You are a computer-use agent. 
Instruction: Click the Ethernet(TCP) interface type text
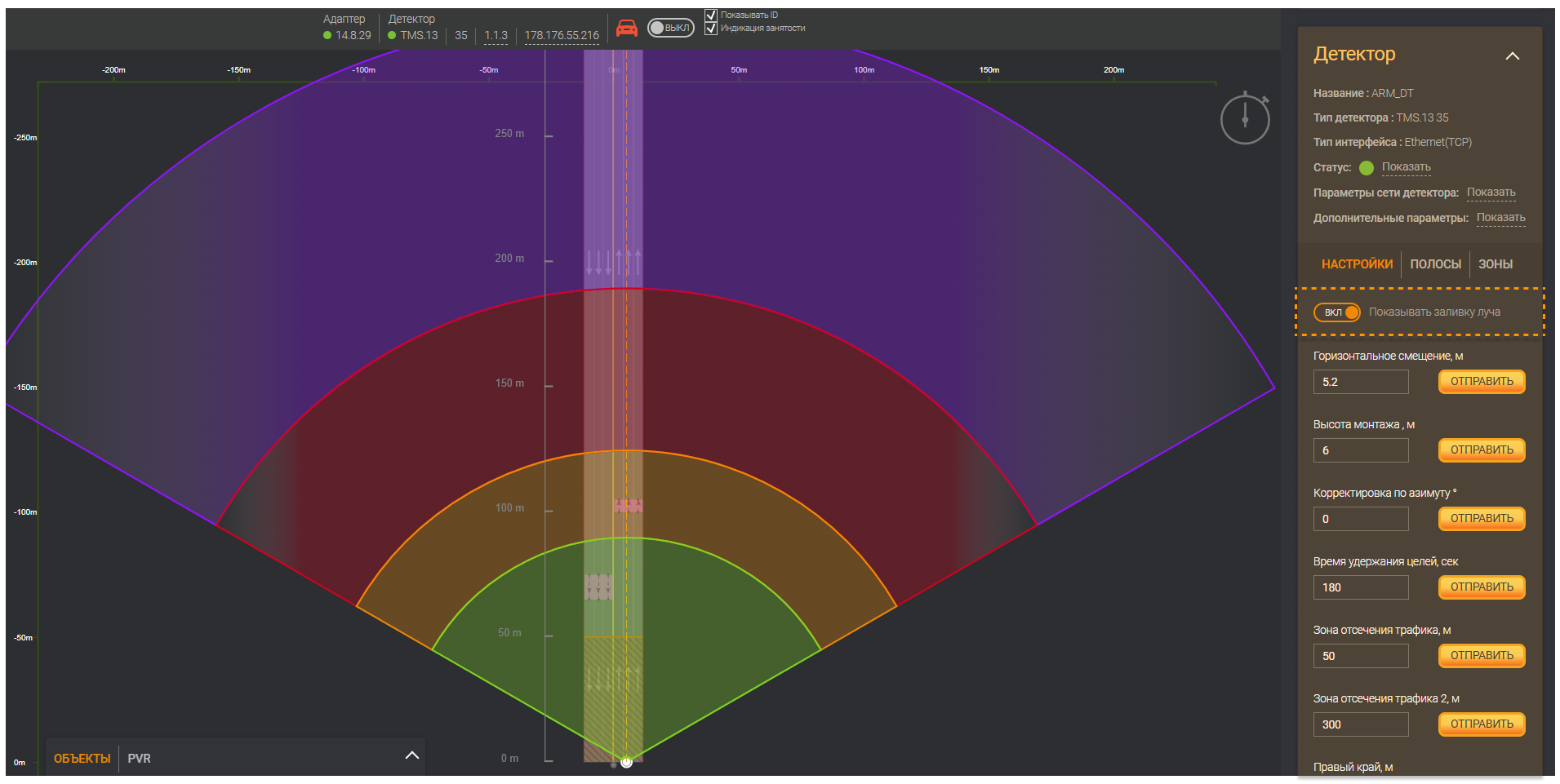pyautogui.click(x=1438, y=142)
